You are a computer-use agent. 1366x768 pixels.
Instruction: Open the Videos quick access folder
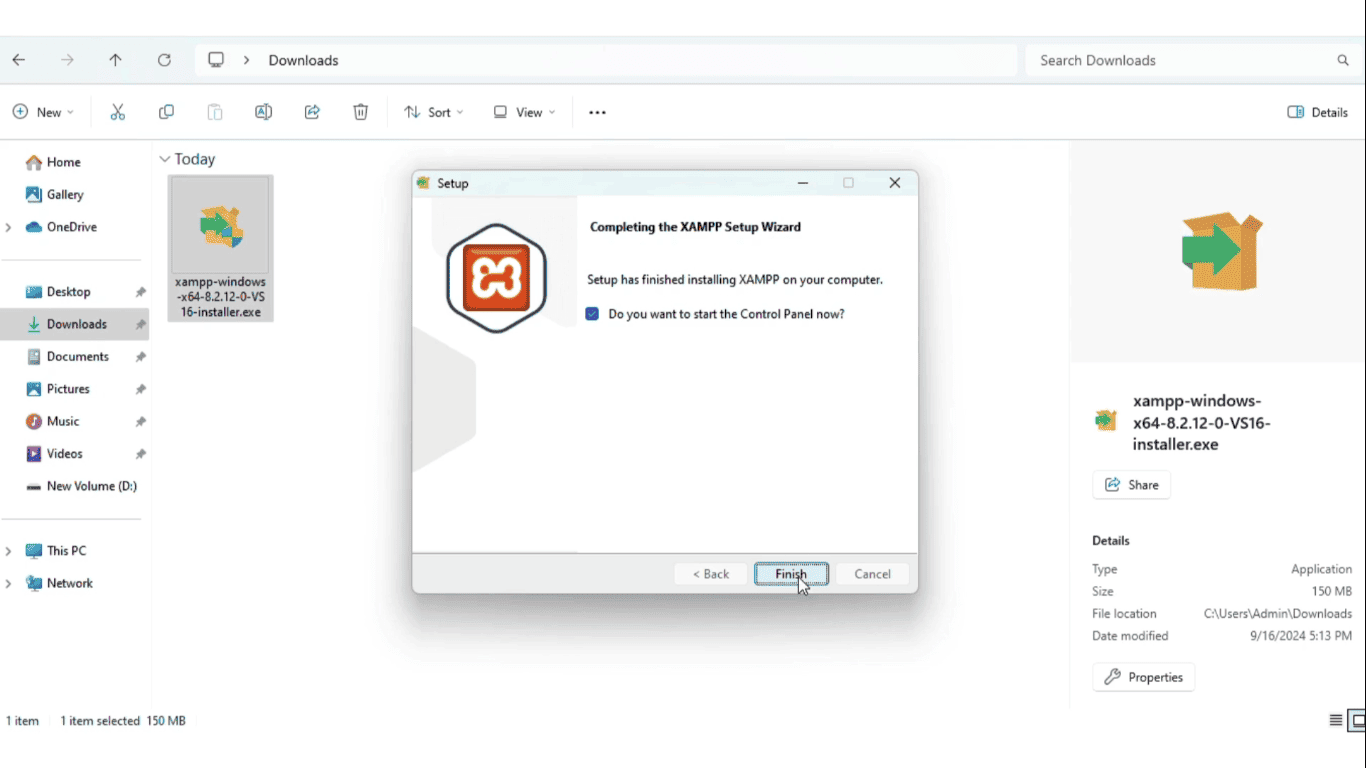pos(64,454)
